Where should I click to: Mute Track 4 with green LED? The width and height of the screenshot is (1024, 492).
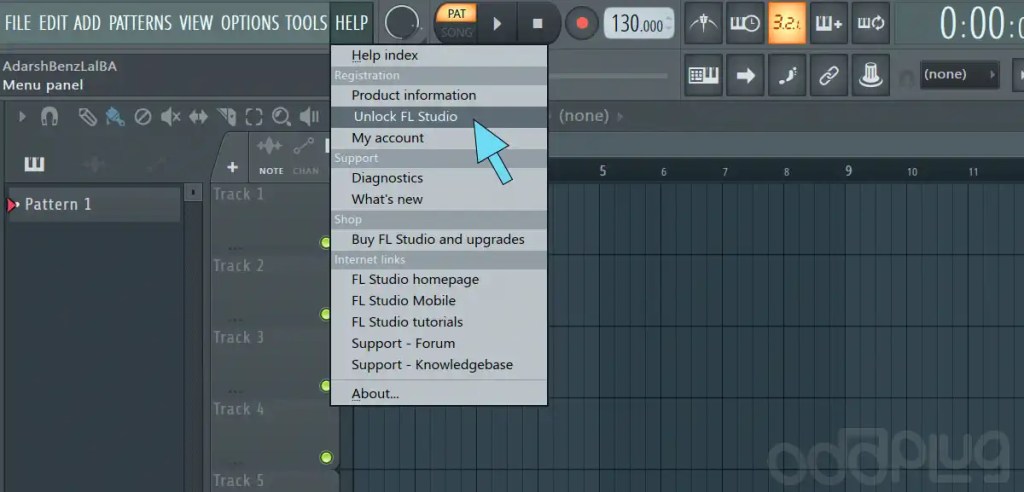click(x=326, y=457)
